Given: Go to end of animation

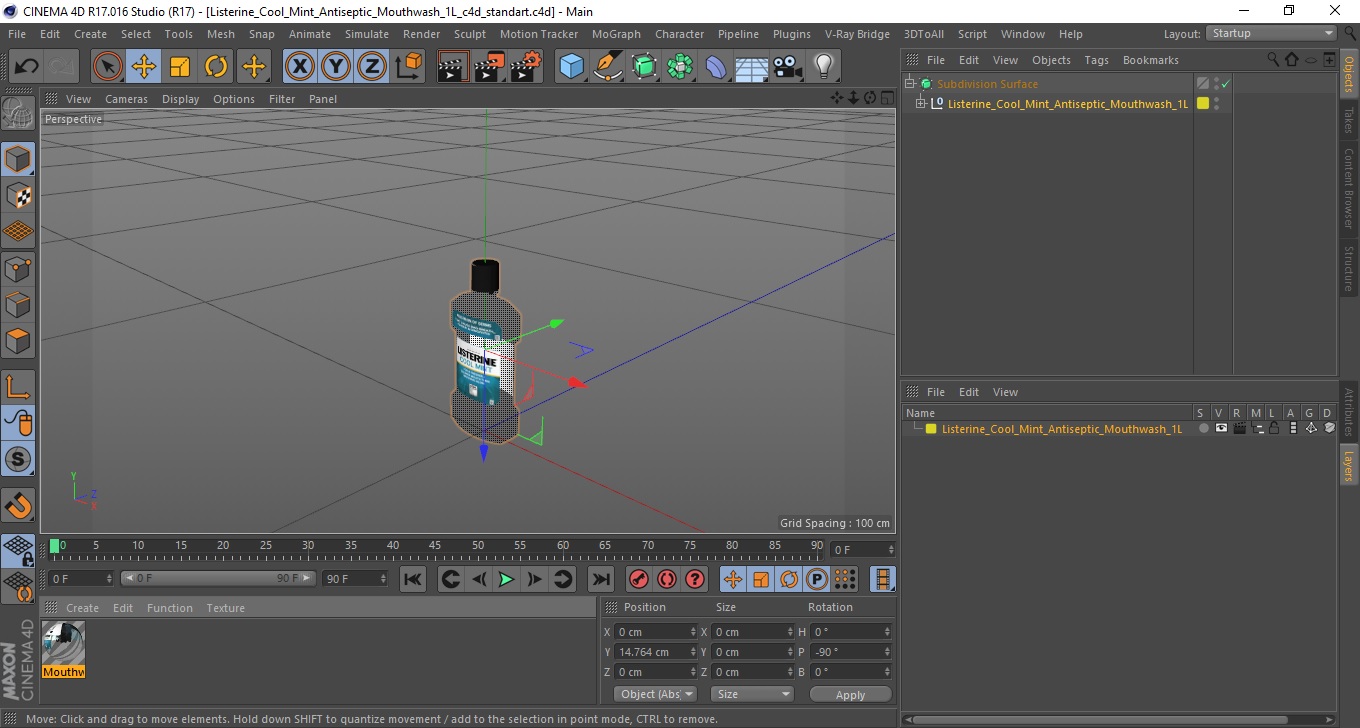Looking at the screenshot, I should [x=600, y=579].
